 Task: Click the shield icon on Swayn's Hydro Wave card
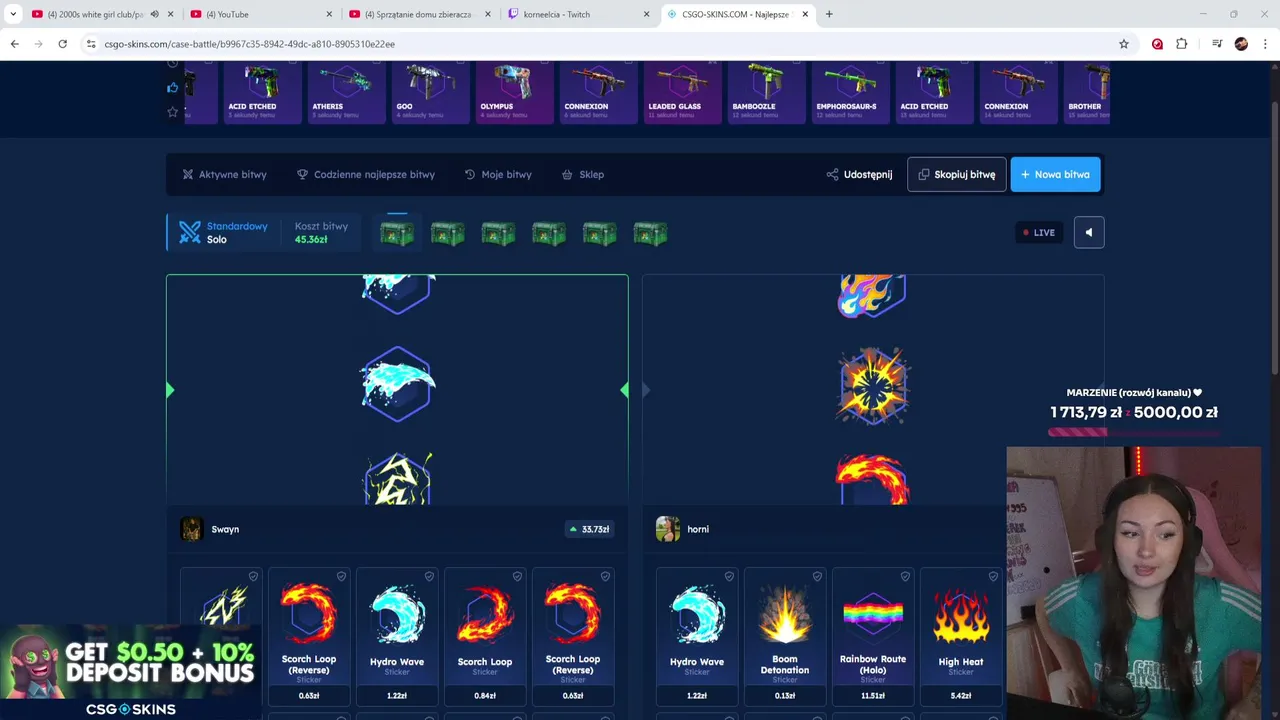tap(429, 576)
